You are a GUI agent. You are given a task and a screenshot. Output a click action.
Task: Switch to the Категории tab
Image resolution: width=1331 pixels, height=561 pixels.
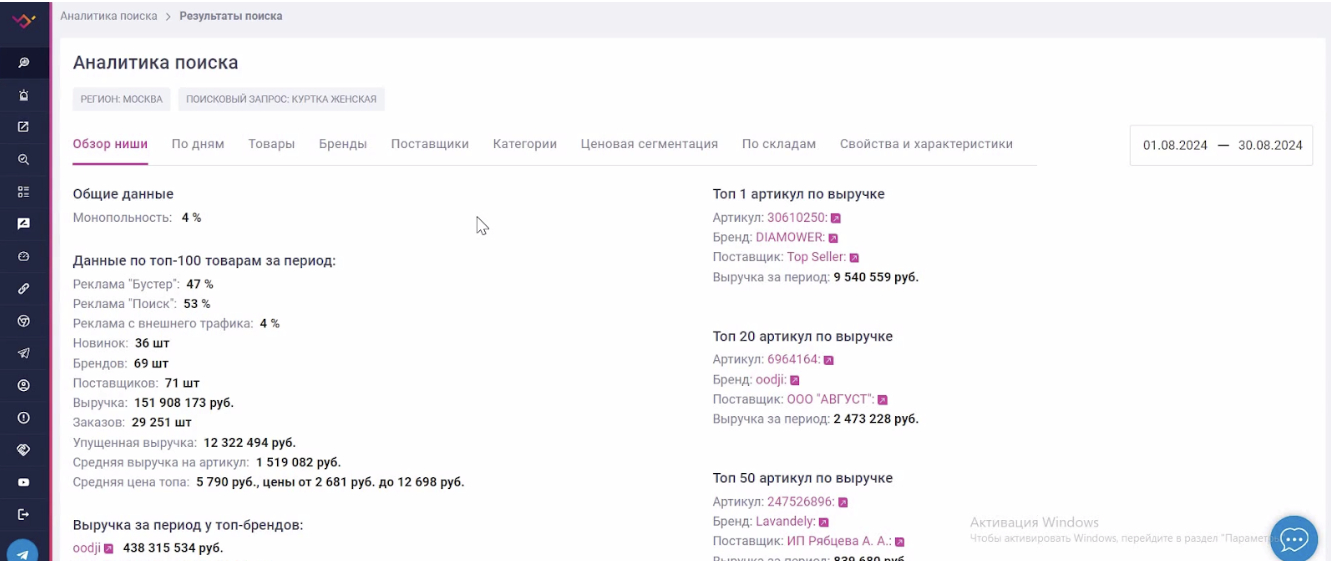pyautogui.click(x=525, y=144)
